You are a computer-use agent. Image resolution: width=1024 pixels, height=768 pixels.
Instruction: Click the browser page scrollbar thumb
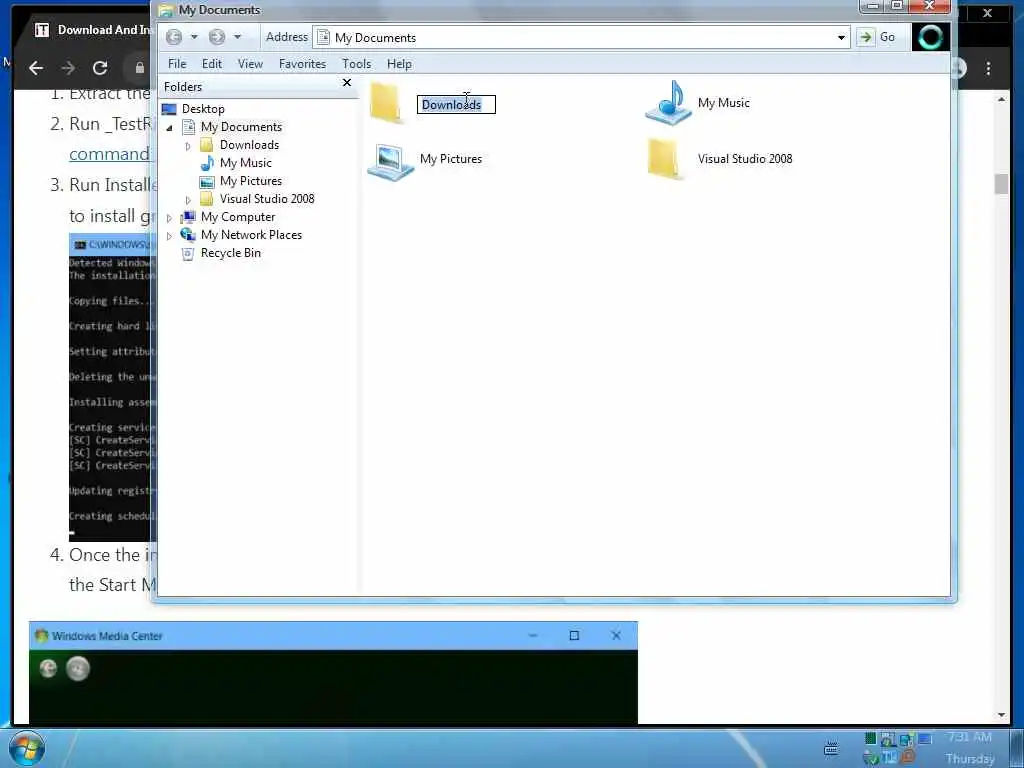(x=1002, y=184)
